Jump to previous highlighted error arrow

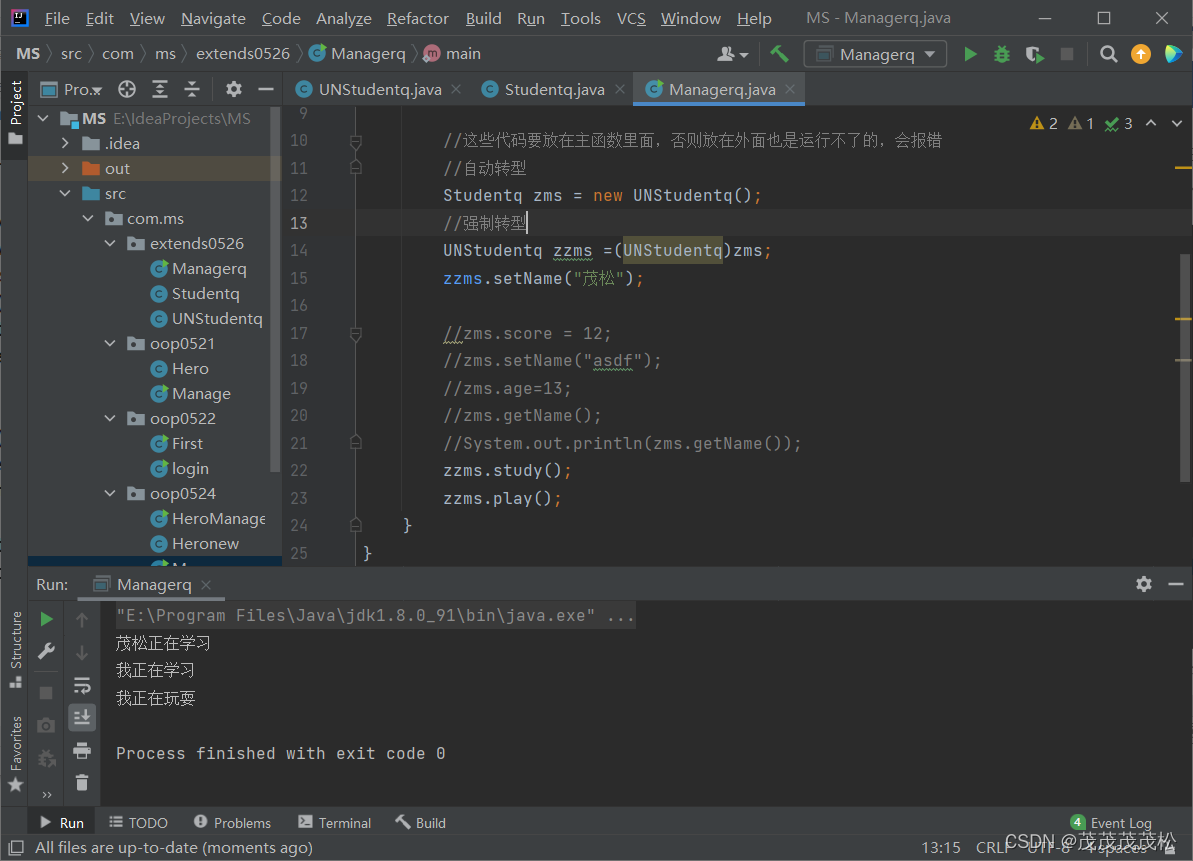pos(1151,123)
